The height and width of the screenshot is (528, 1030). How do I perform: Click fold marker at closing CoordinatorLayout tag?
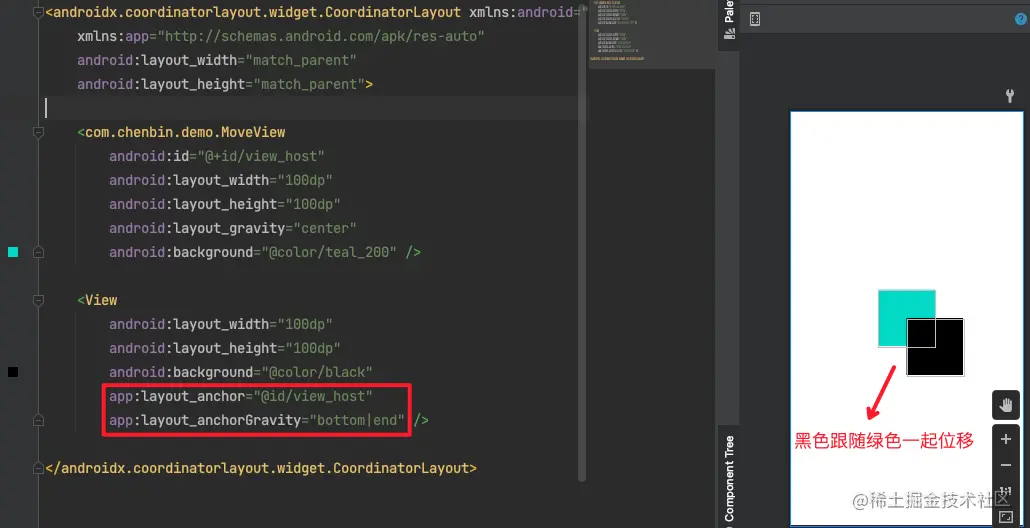coord(39,468)
